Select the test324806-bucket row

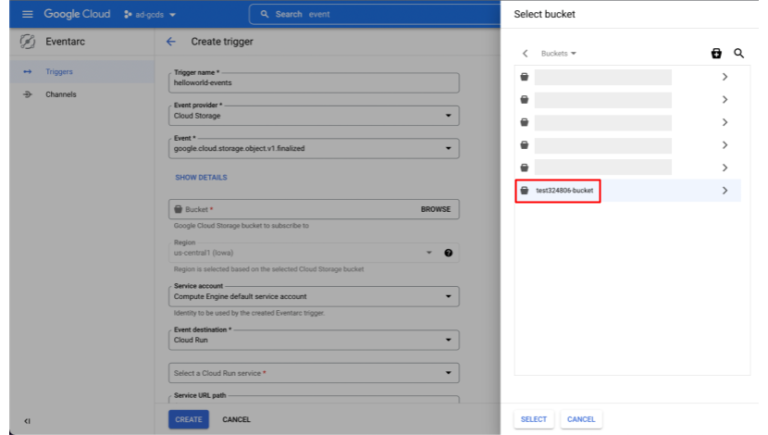(x=628, y=191)
